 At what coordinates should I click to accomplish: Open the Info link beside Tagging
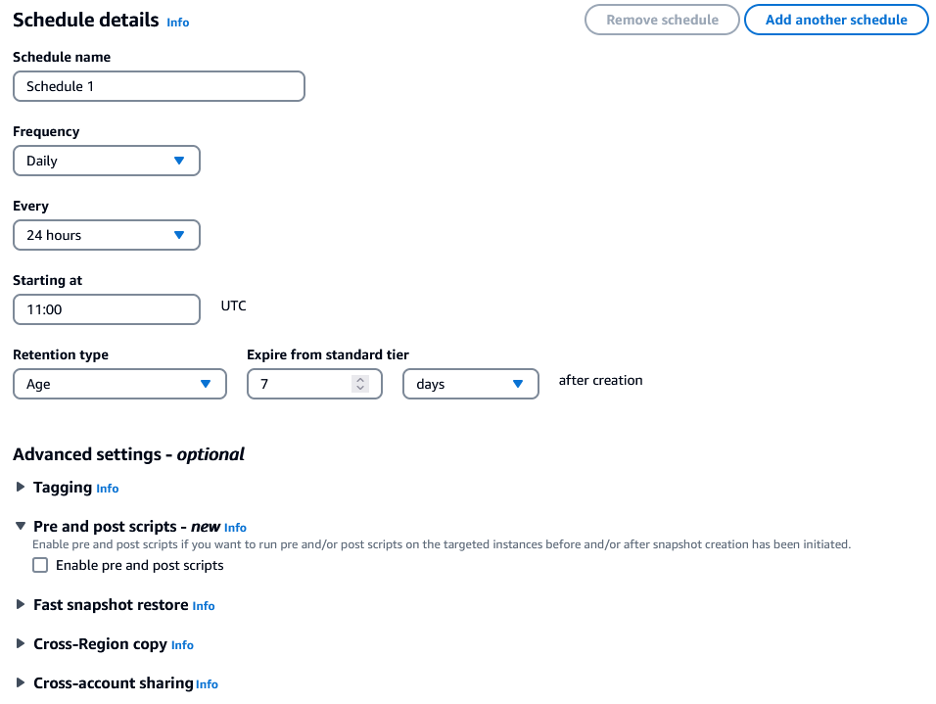click(x=108, y=488)
